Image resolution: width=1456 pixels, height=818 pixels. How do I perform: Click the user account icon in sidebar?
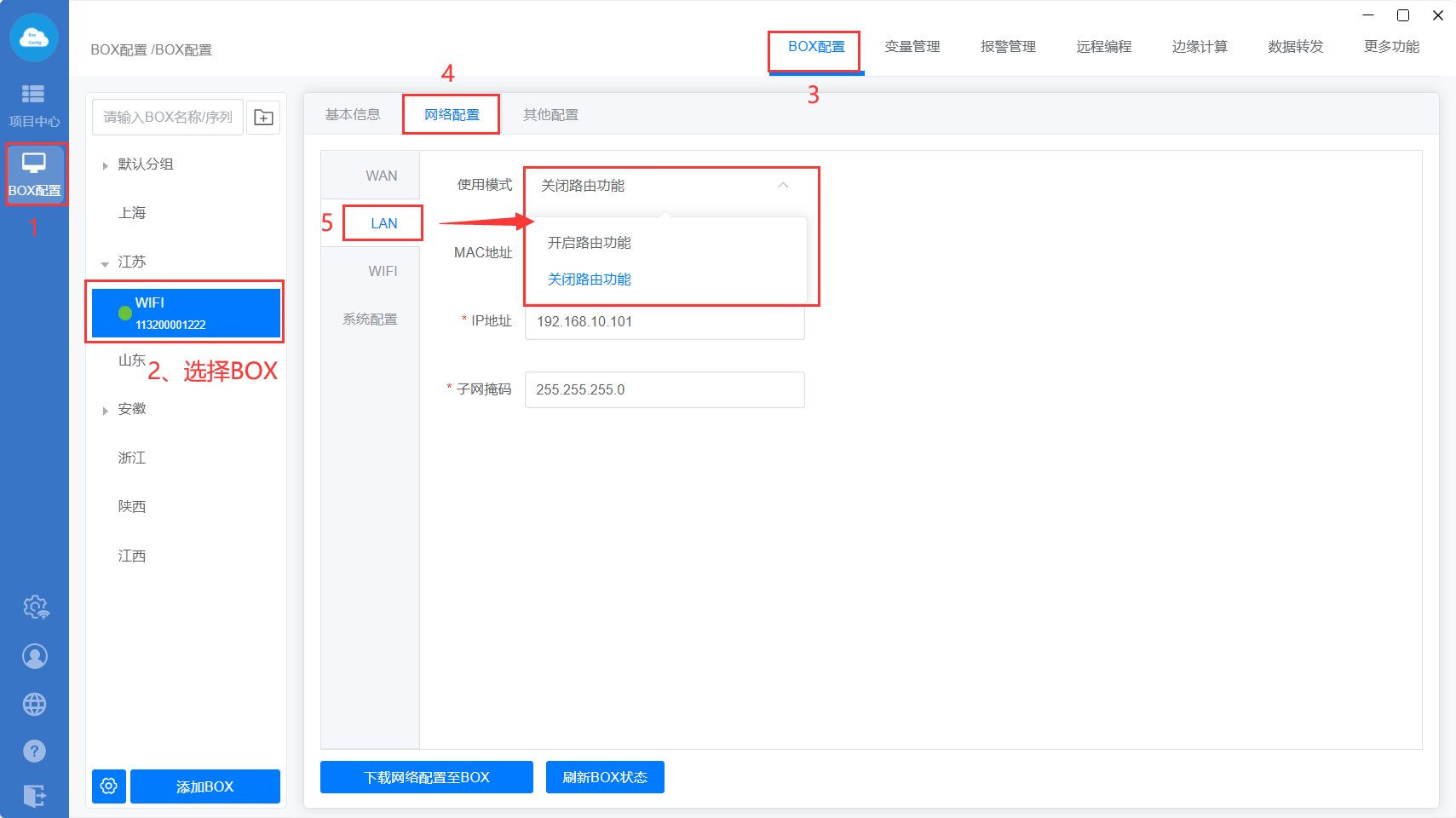[35, 656]
